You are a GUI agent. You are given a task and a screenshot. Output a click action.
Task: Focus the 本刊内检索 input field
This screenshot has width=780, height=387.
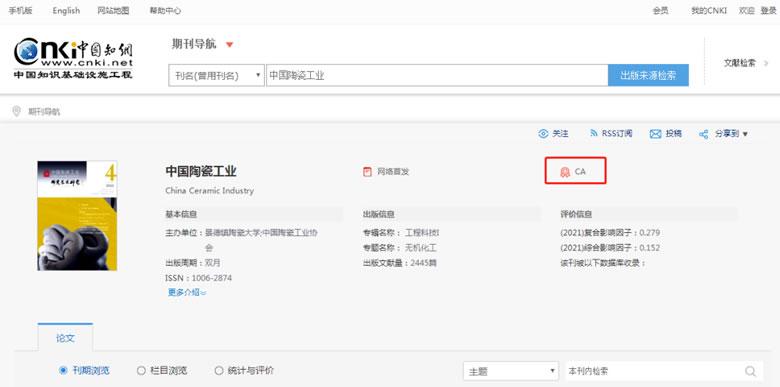click(654, 372)
